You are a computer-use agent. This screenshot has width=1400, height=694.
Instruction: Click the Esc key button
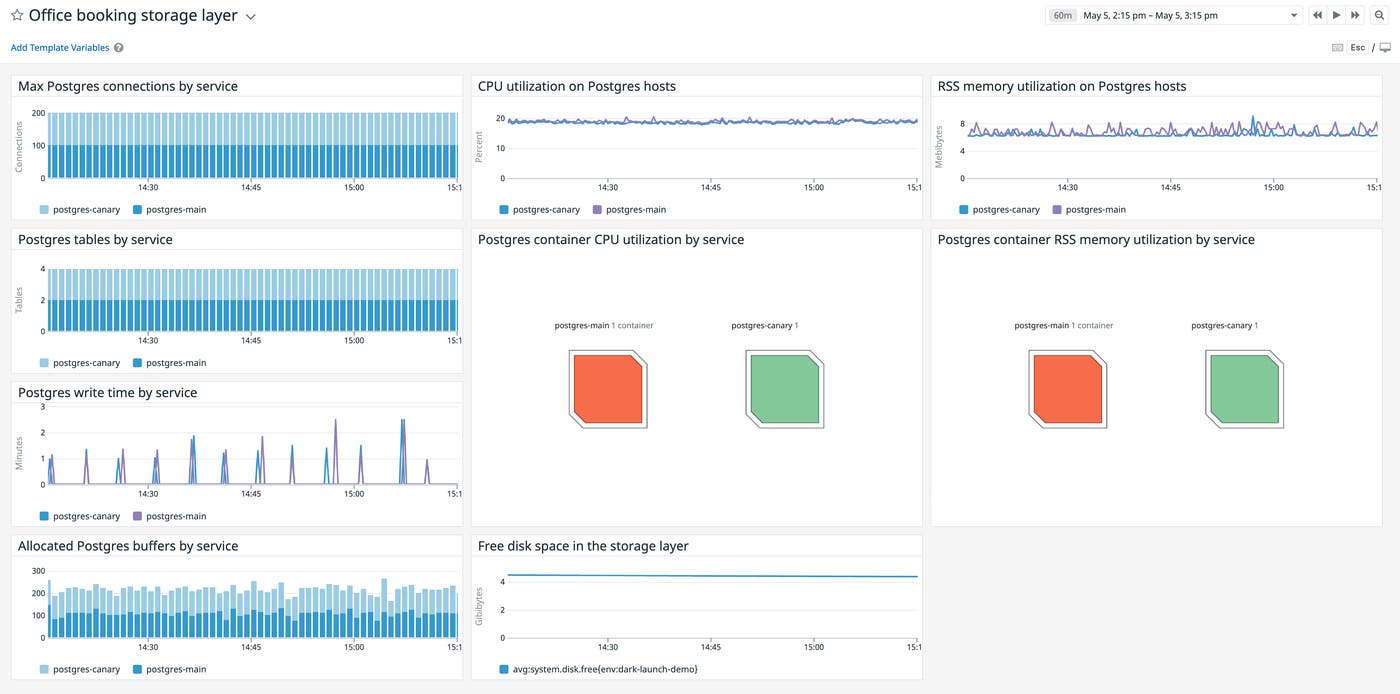point(1357,48)
